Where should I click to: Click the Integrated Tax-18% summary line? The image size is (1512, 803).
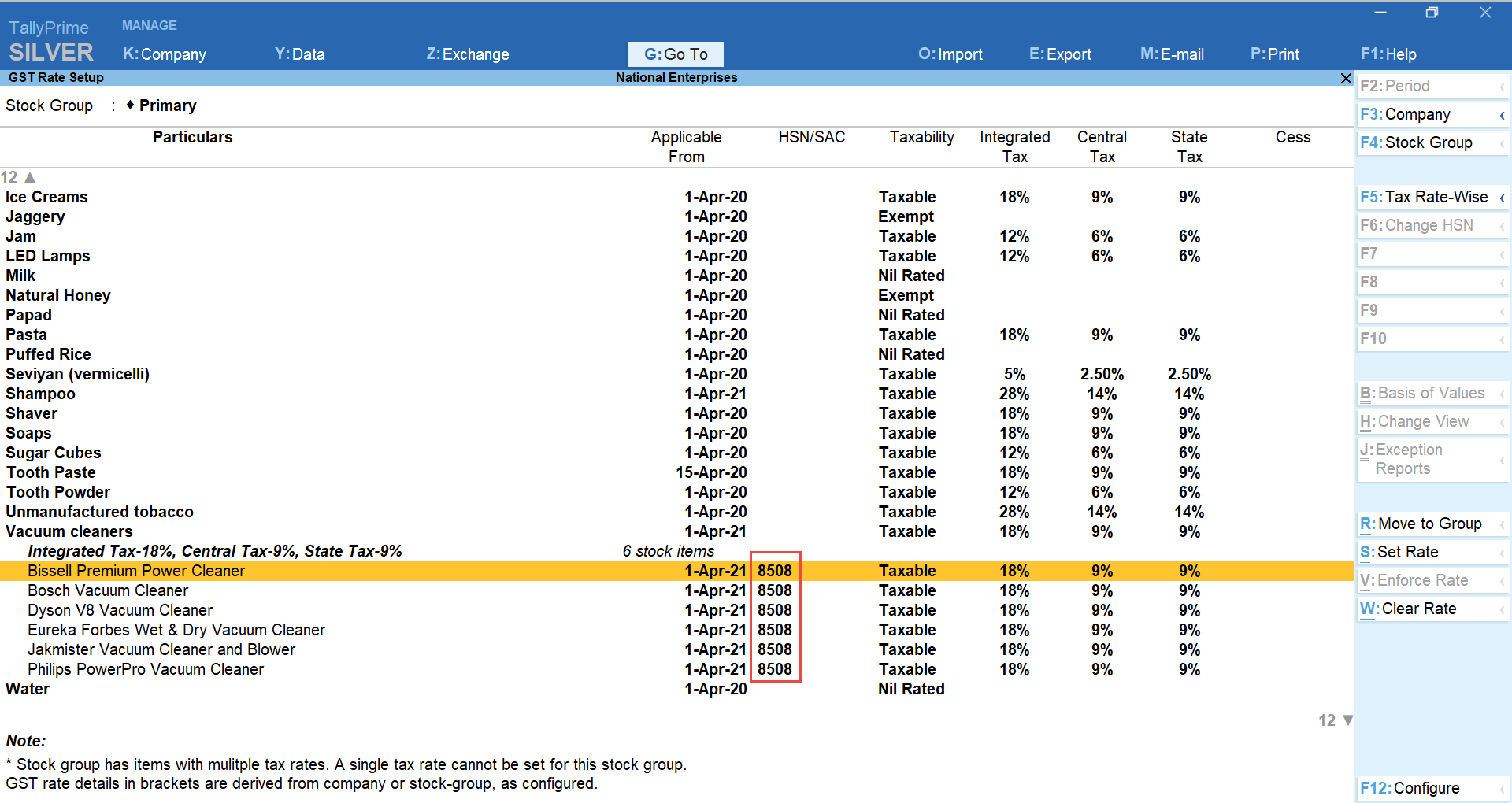215,551
